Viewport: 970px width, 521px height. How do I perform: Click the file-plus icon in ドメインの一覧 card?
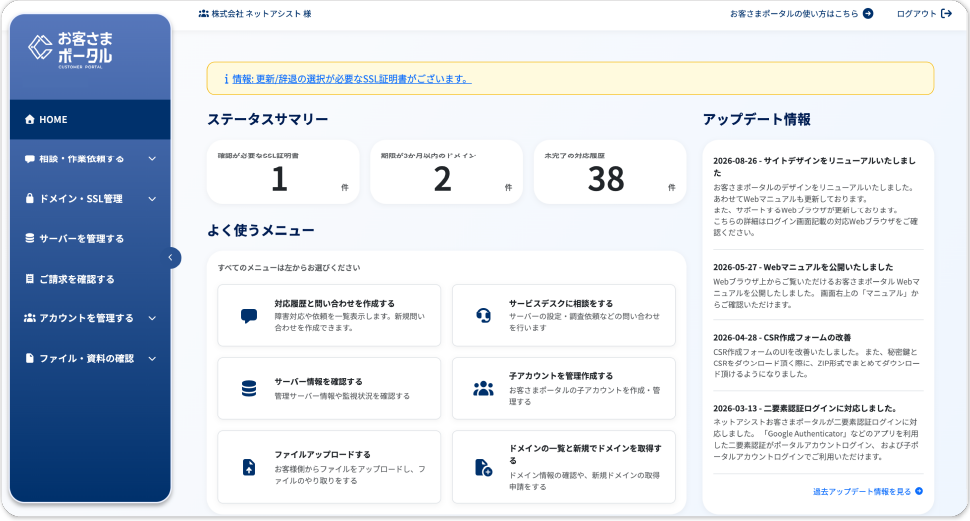[x=483, y=467]
